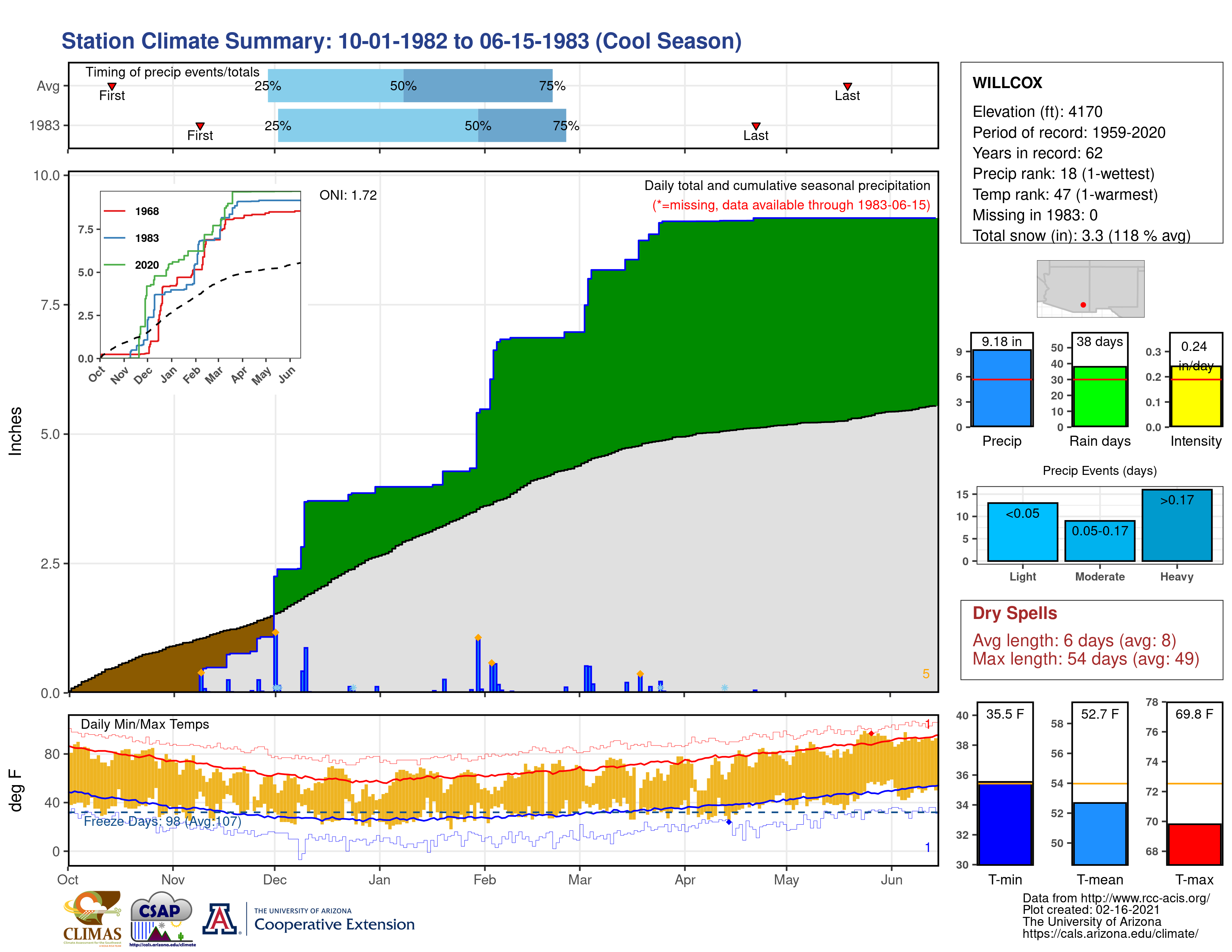Click the Avg row 75% label

click(x=552, y=86)
